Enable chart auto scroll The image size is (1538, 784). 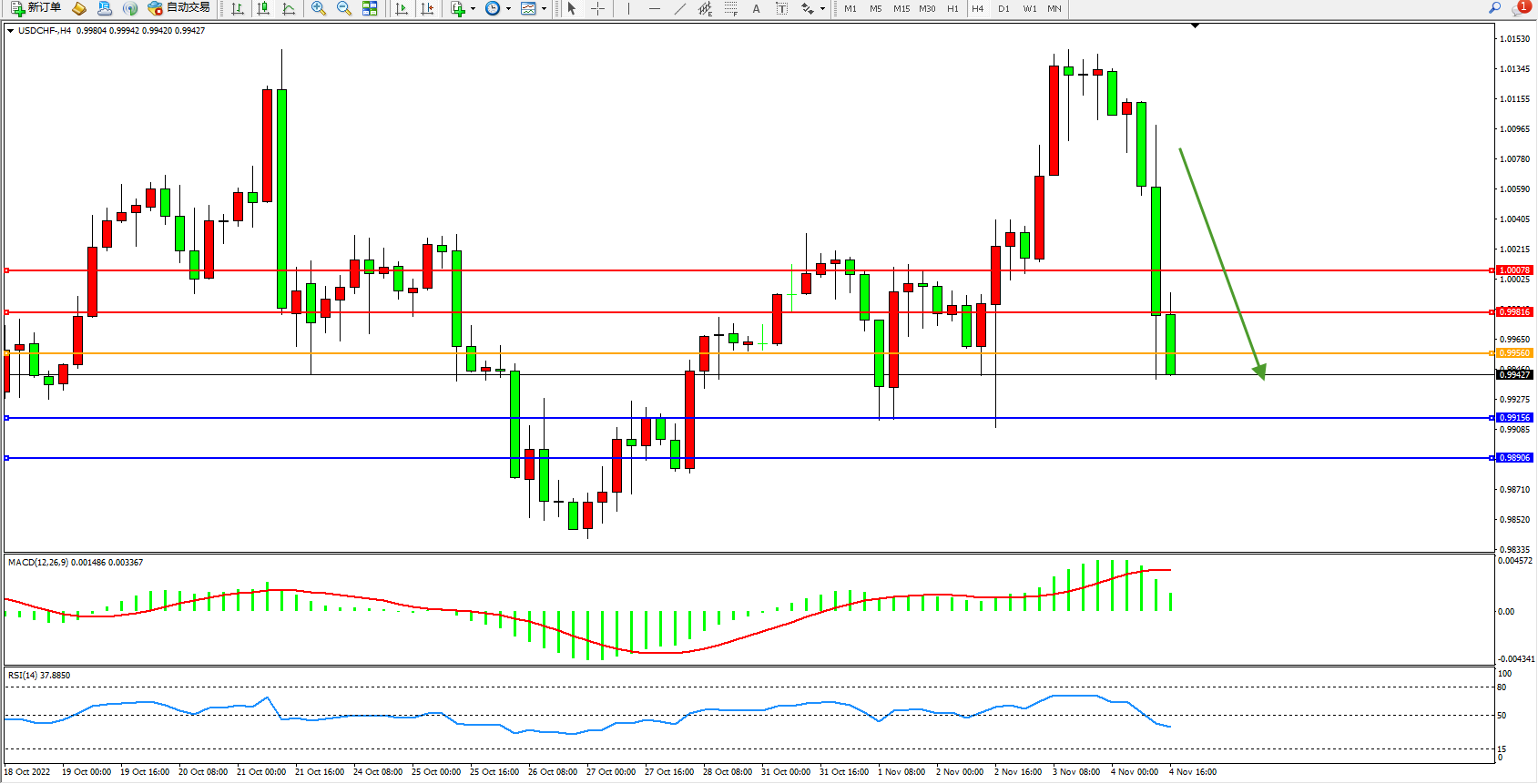[x=402, y=8]
